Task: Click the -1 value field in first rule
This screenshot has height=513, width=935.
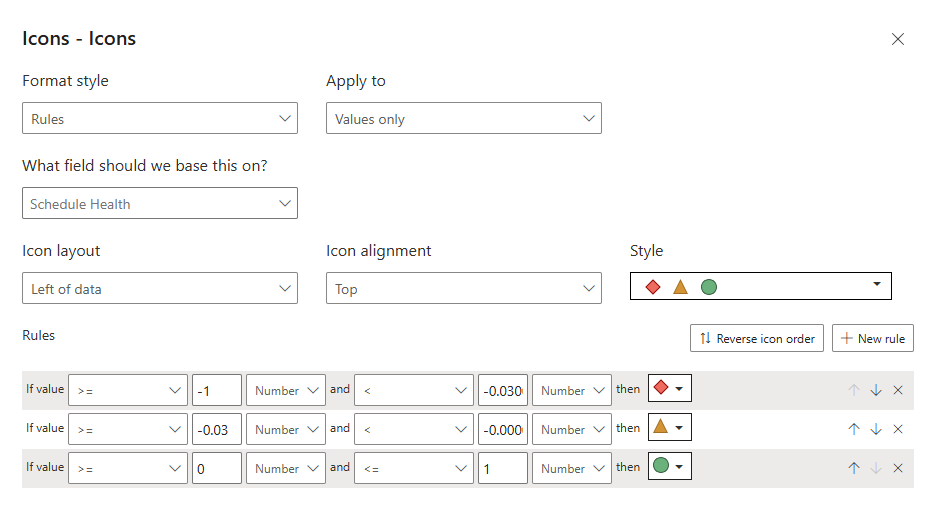Action: pos(216,390)
